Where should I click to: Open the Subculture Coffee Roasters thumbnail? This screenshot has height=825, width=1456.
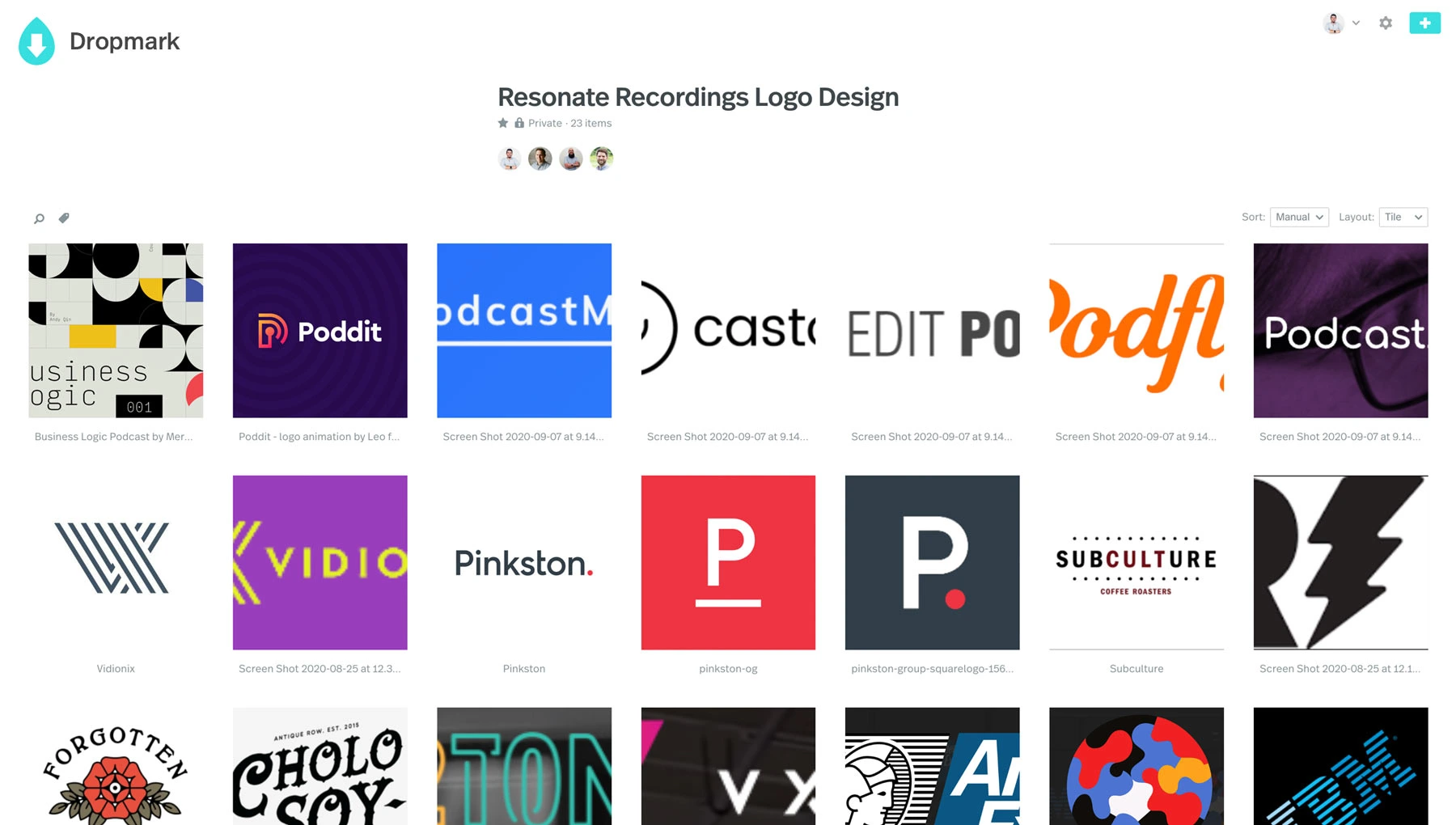(x=1136, y=563)
